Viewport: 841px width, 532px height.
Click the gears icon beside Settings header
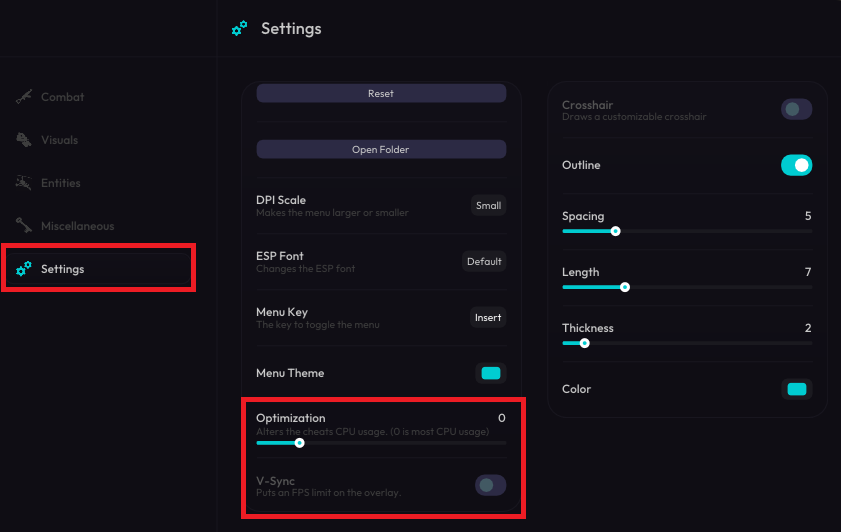[x=239, y=28]
